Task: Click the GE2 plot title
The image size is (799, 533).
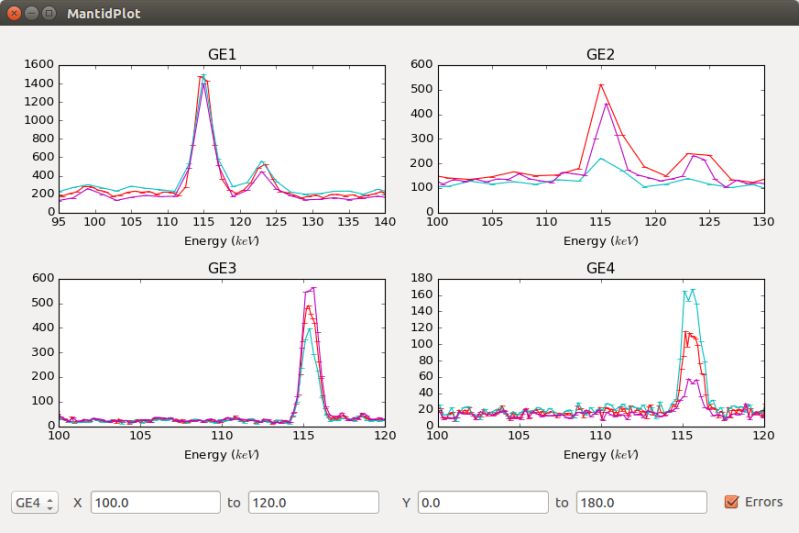Action: 600,55
